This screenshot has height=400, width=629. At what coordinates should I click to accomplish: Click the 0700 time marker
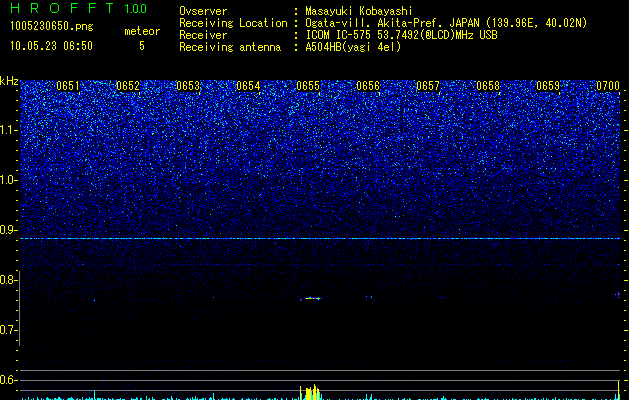(x=608, y=86)
